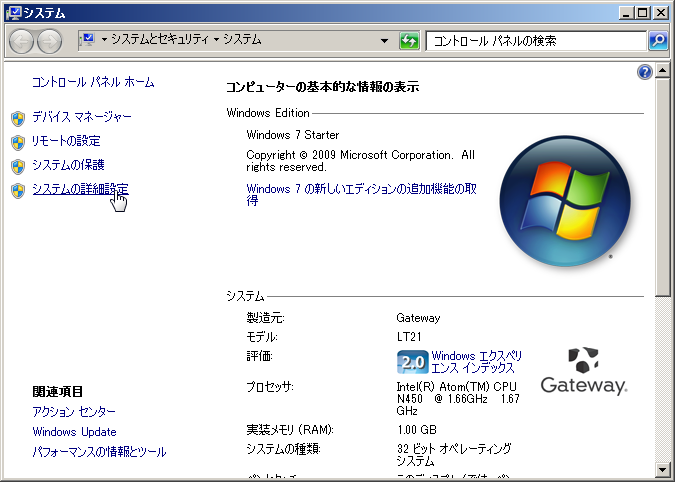Viewport: 675px width, 482px height.
Task: Expand arrow before システムとセキュリティ breadcrumb
Action: [x=104, y=40]
